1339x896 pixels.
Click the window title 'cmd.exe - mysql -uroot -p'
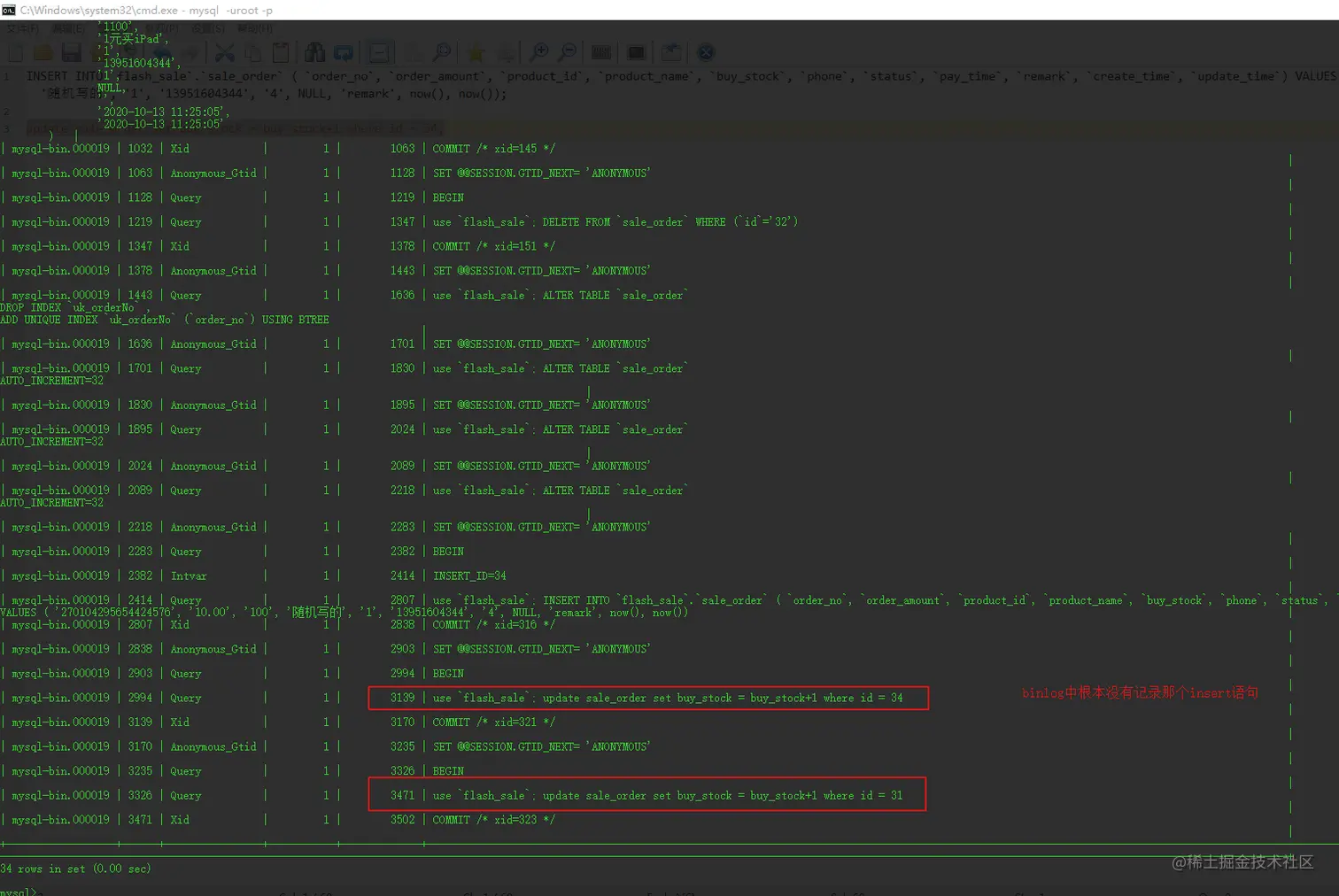coord(146,10)
